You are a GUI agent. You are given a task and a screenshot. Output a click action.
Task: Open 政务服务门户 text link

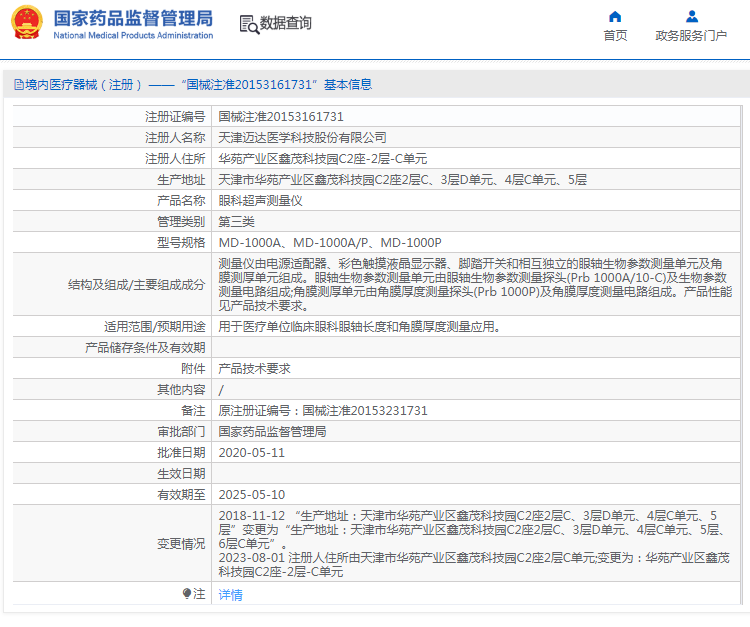click(x=691, y=36)
